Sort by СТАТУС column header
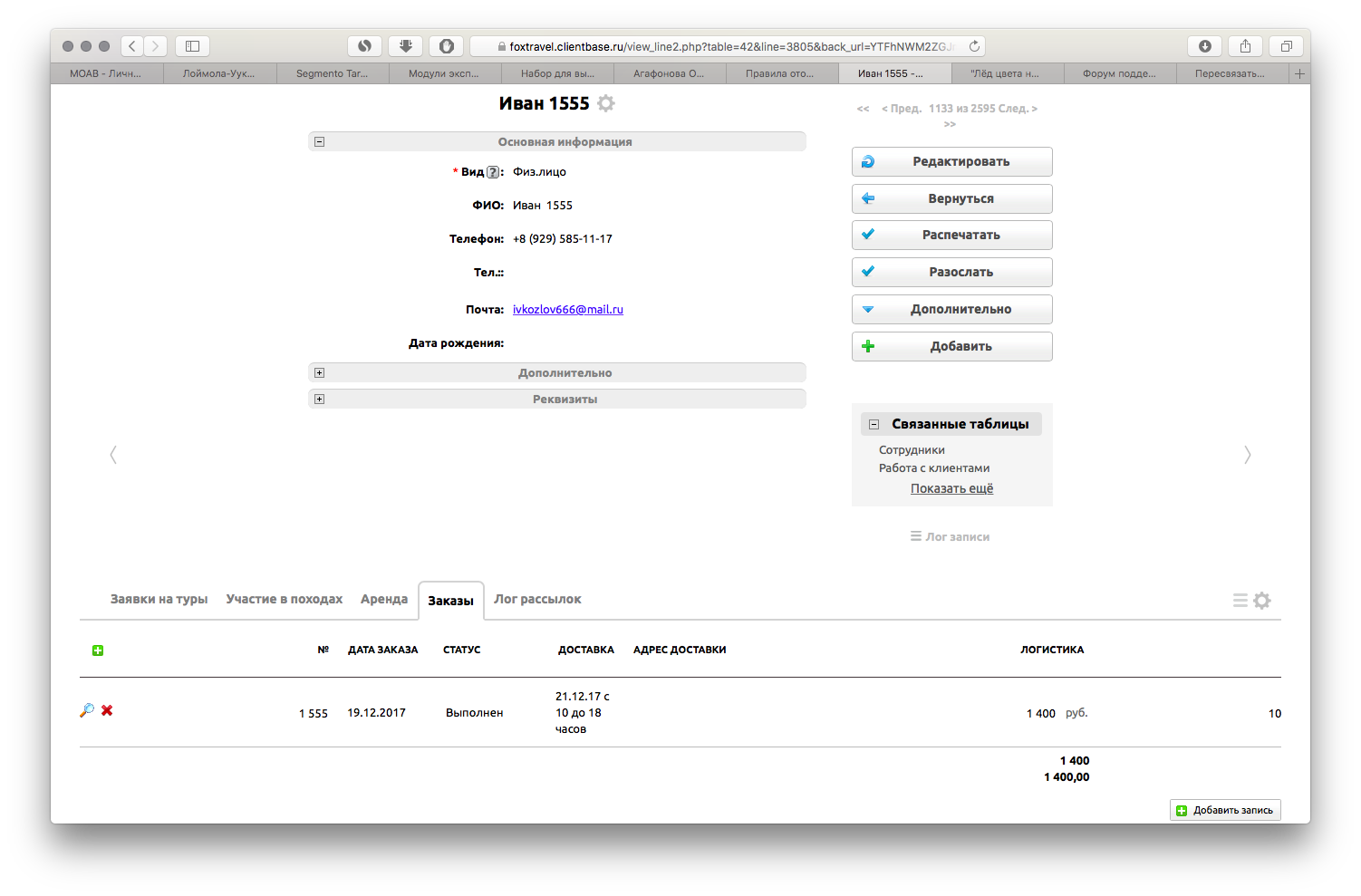This screenshot has height=896, width=1361. tap(462, 650)
